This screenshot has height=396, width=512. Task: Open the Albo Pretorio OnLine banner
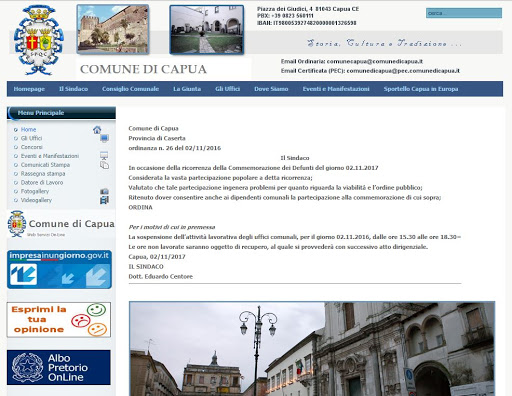[x=59, y=367]
